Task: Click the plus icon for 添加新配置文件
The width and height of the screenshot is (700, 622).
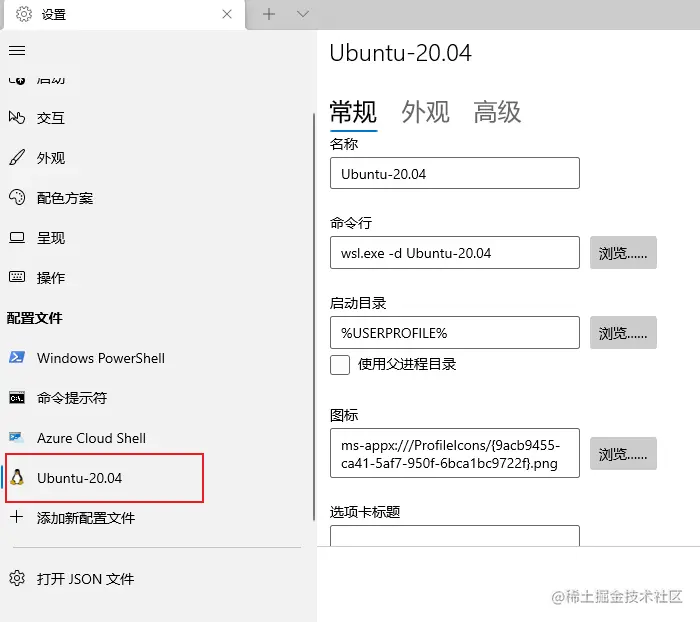Action: (17, 517)
